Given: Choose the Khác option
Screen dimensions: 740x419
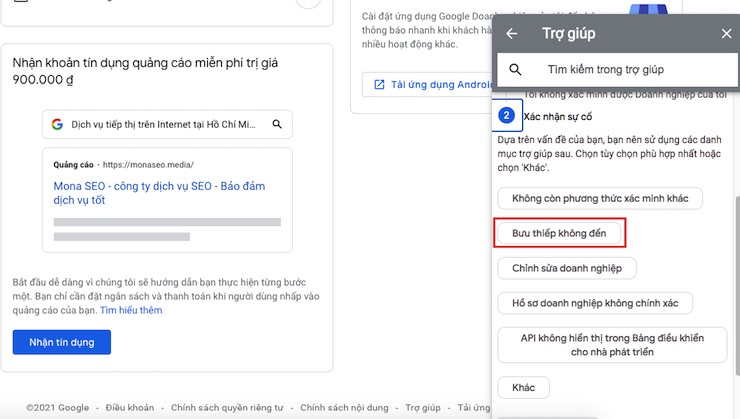Looking at the screenshot, I should tap(523, 387).
